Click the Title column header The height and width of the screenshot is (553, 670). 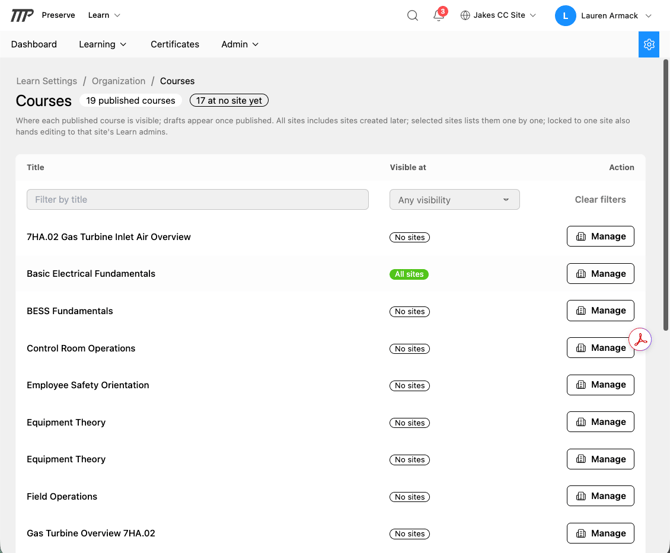35,168
